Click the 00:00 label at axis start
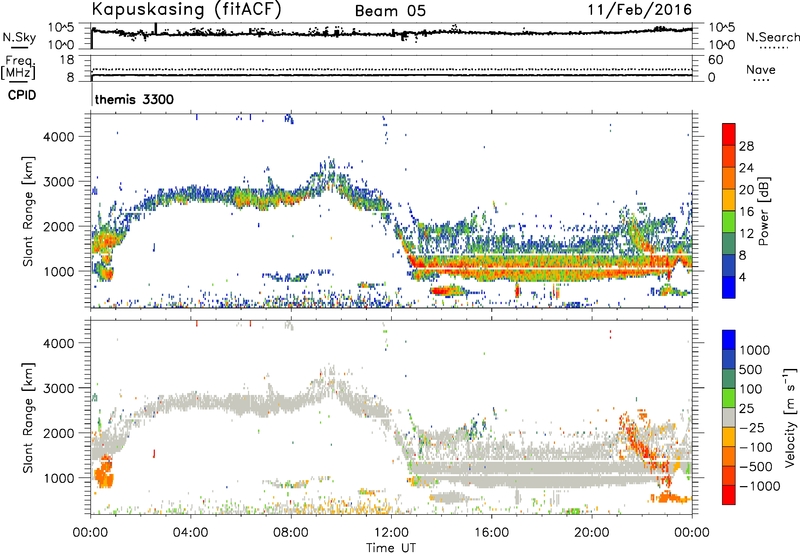800x554 pixels. [x=90, y=533]
